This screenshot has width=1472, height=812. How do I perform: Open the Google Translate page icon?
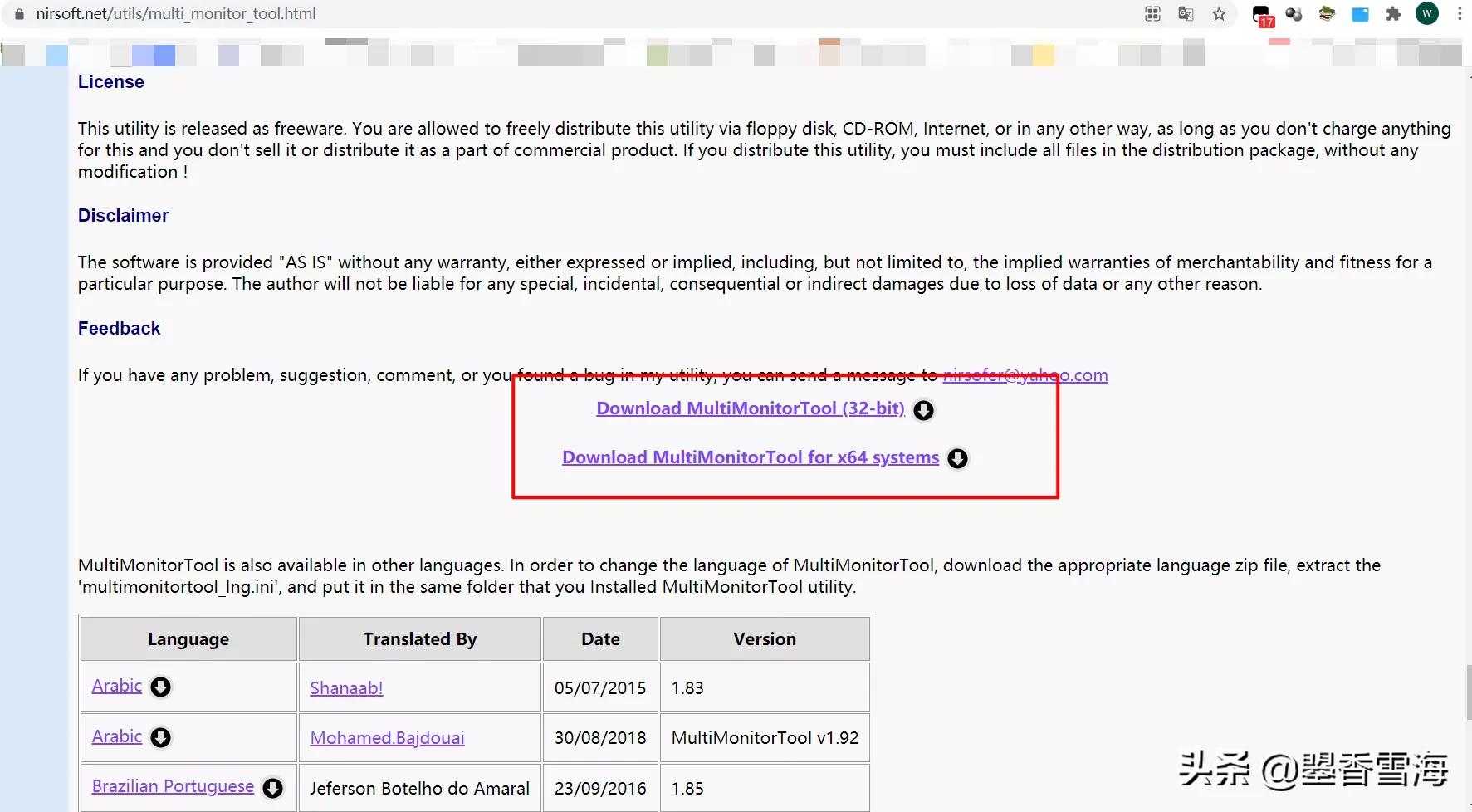(1186, 13)
